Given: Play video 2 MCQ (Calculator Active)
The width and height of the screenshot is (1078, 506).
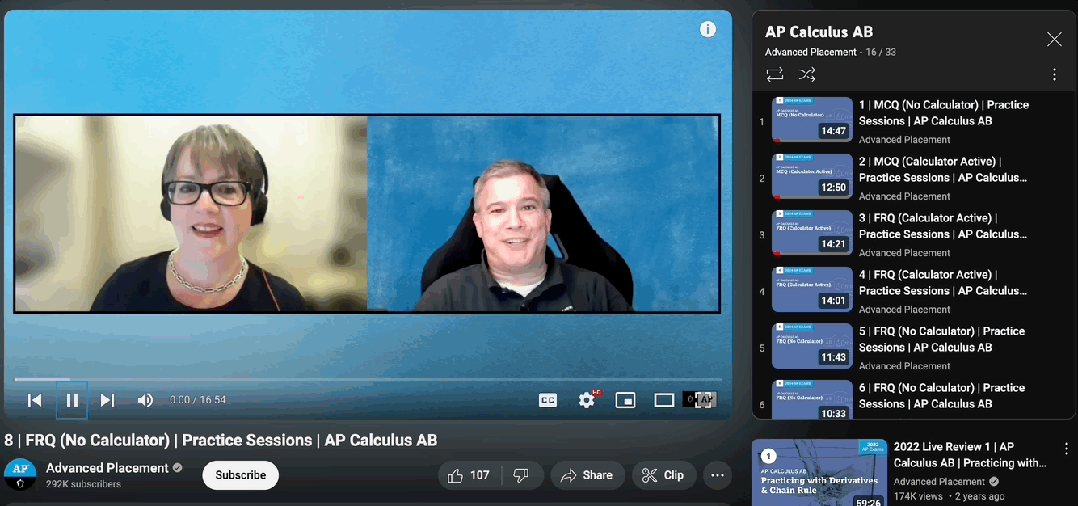Looking at the screenshot, I should click(x=914, y=177).
